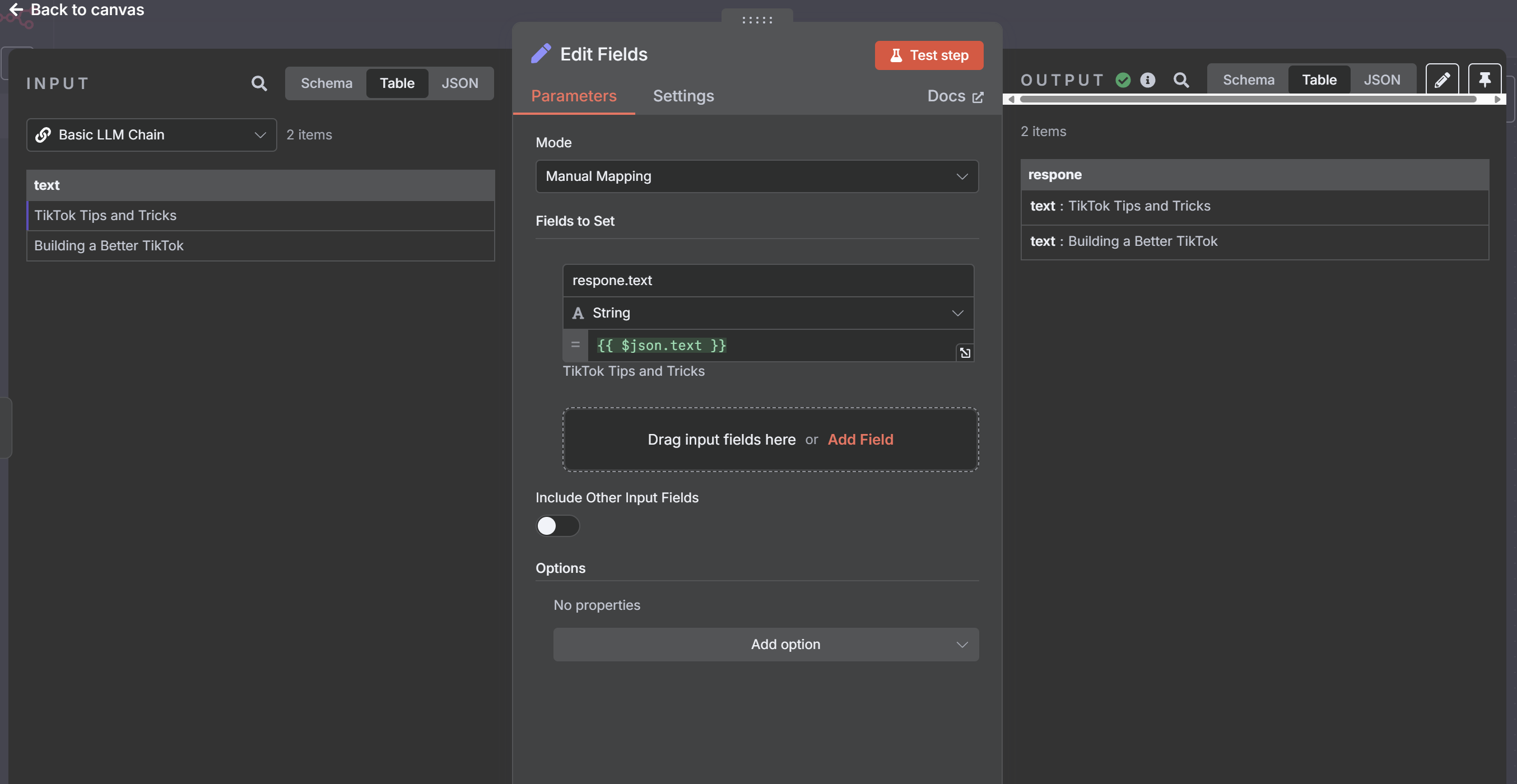
Task: Open search in the OUTPUT panel
Action: [1181, 80]
